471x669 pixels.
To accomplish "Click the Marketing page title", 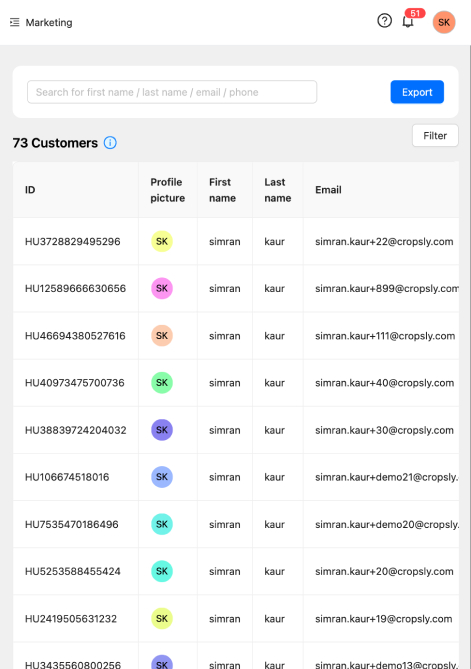I will [49, 23].
